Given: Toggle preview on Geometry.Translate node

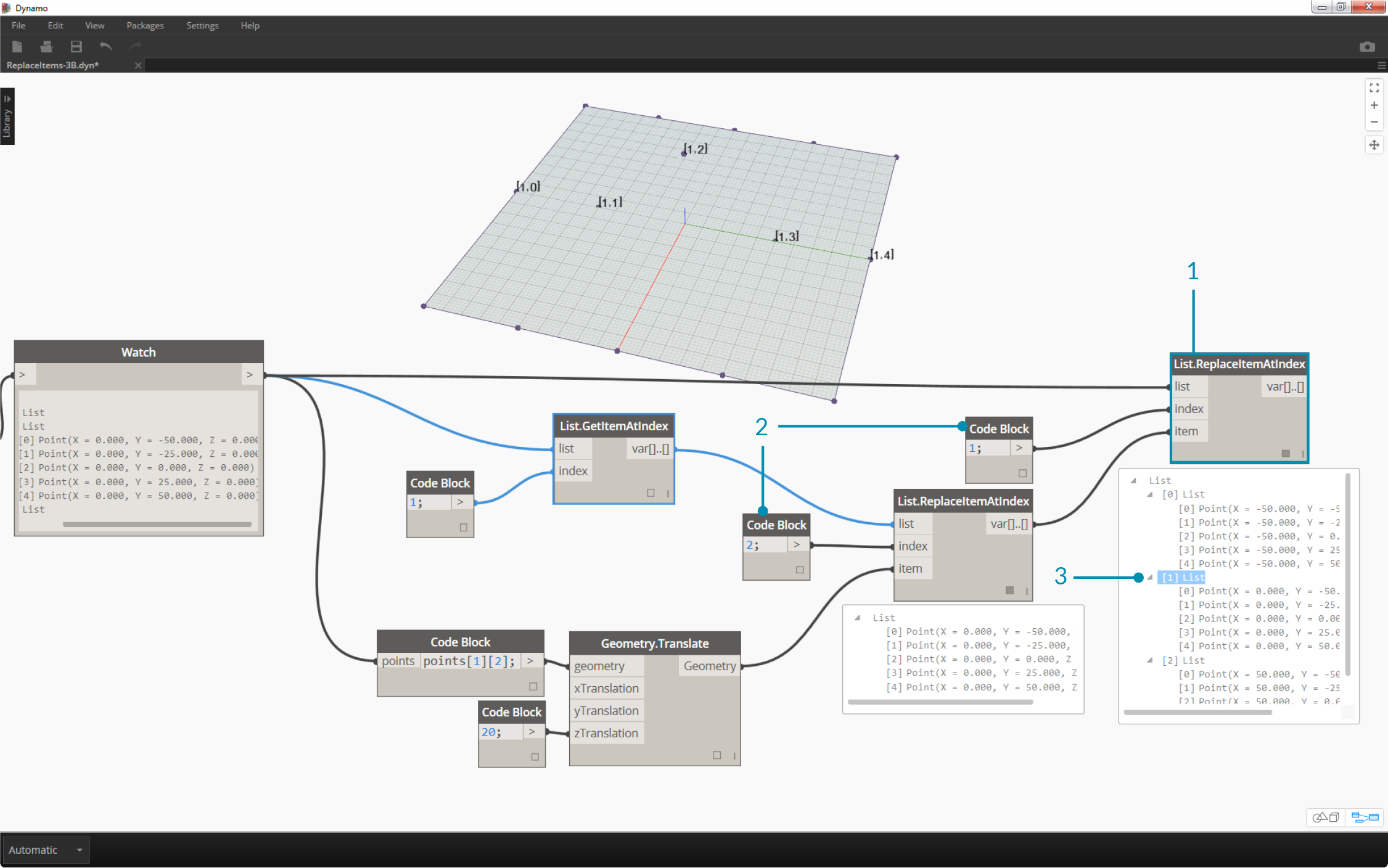Looking at the screenshot, I should coord(717,755).
